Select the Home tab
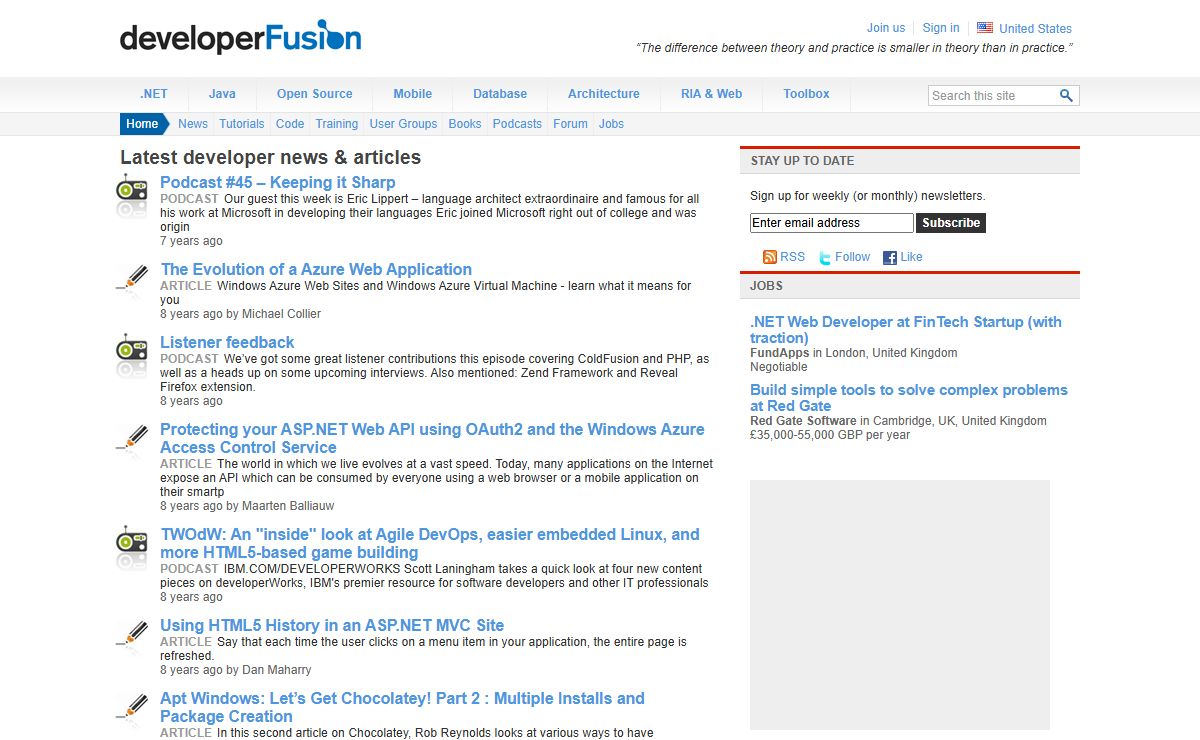 (143, 124)
